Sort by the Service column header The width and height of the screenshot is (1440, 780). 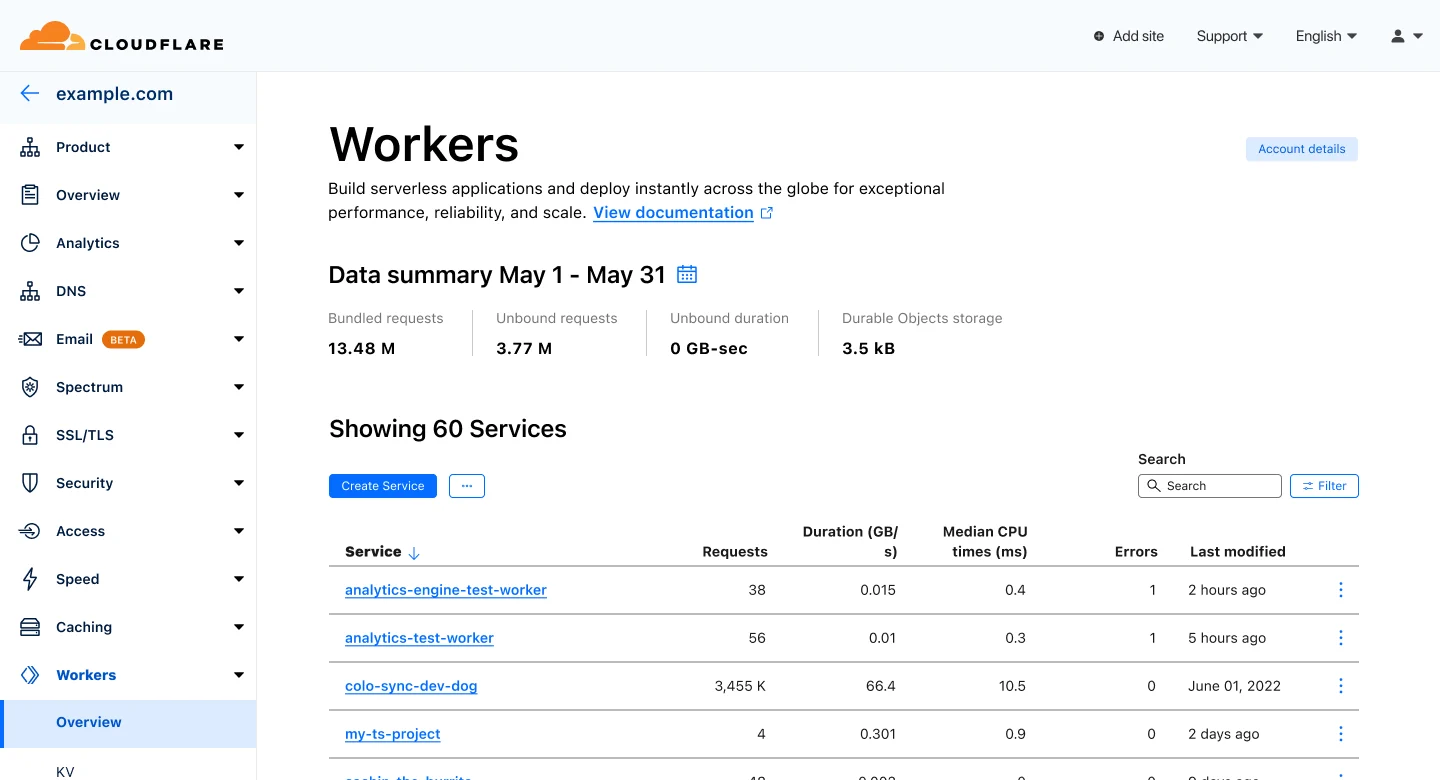point(382,552)
